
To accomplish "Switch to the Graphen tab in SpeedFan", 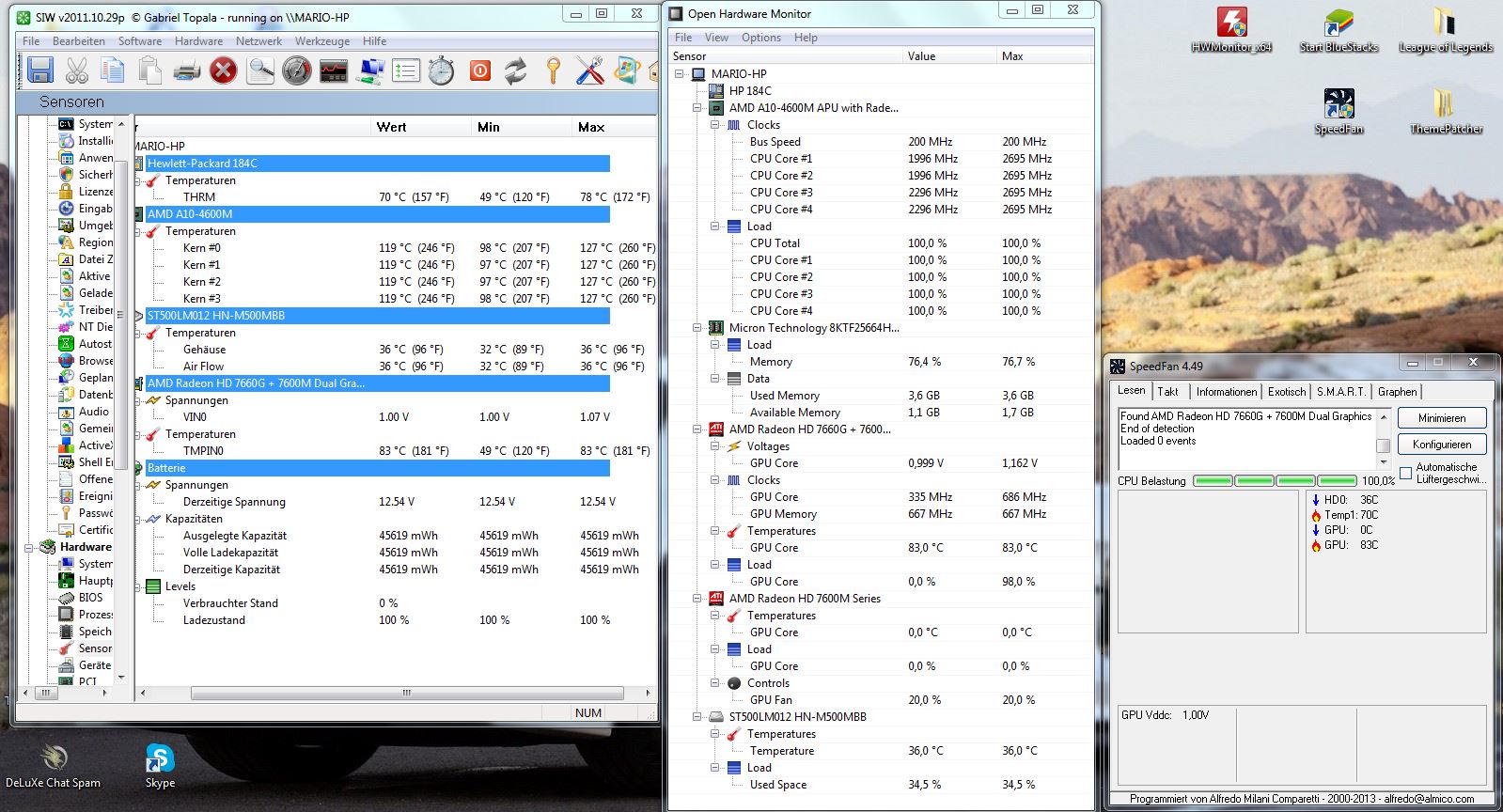I will pyautogui.click(x=1397, y=392).
